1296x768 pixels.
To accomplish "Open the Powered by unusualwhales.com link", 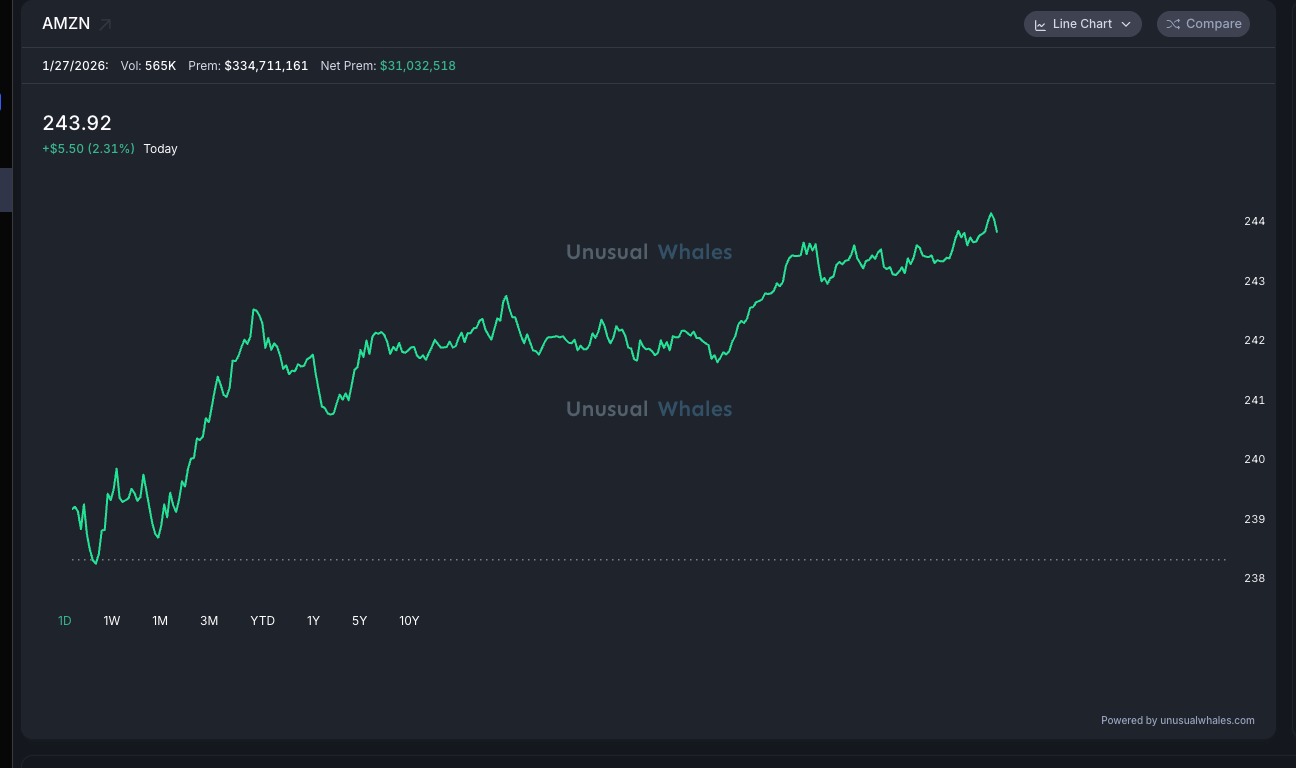I will (1177, 720).
